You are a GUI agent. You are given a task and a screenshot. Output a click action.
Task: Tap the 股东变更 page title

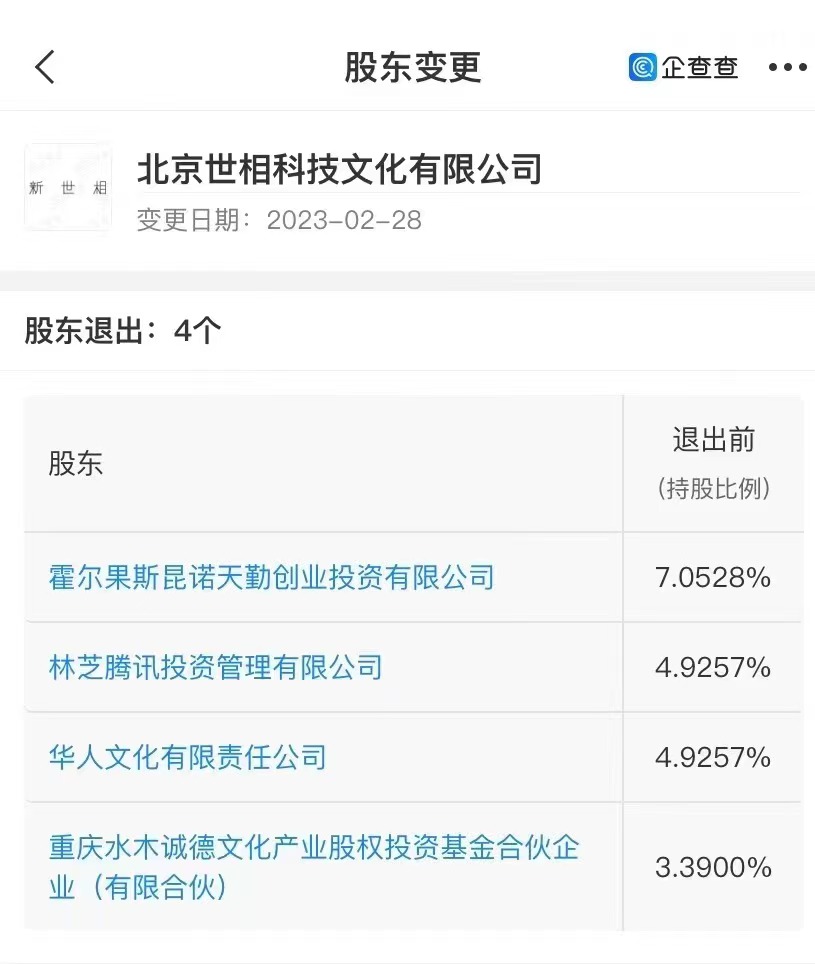coord(412,67)
